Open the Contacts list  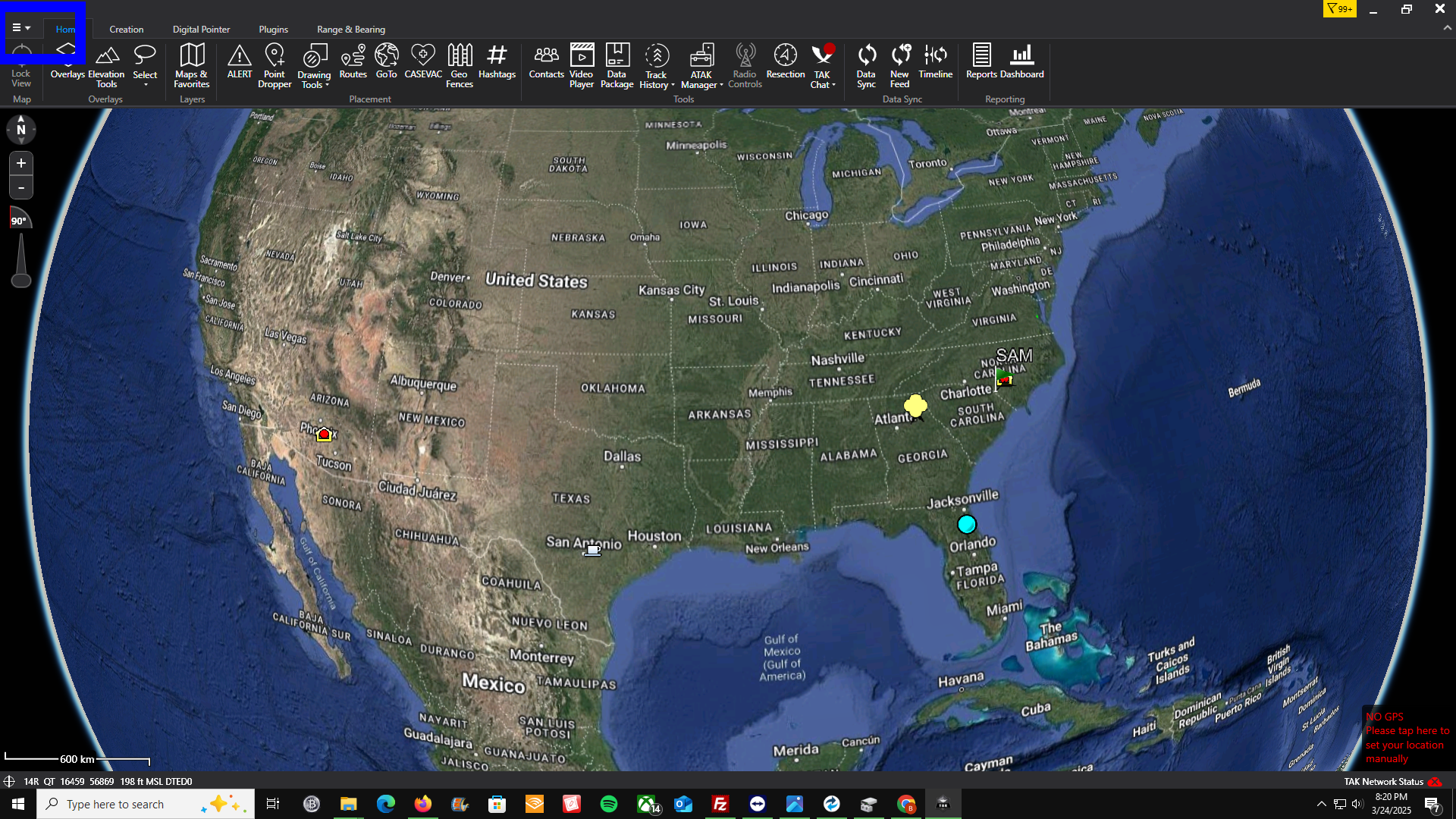click(x=546, y=62)
